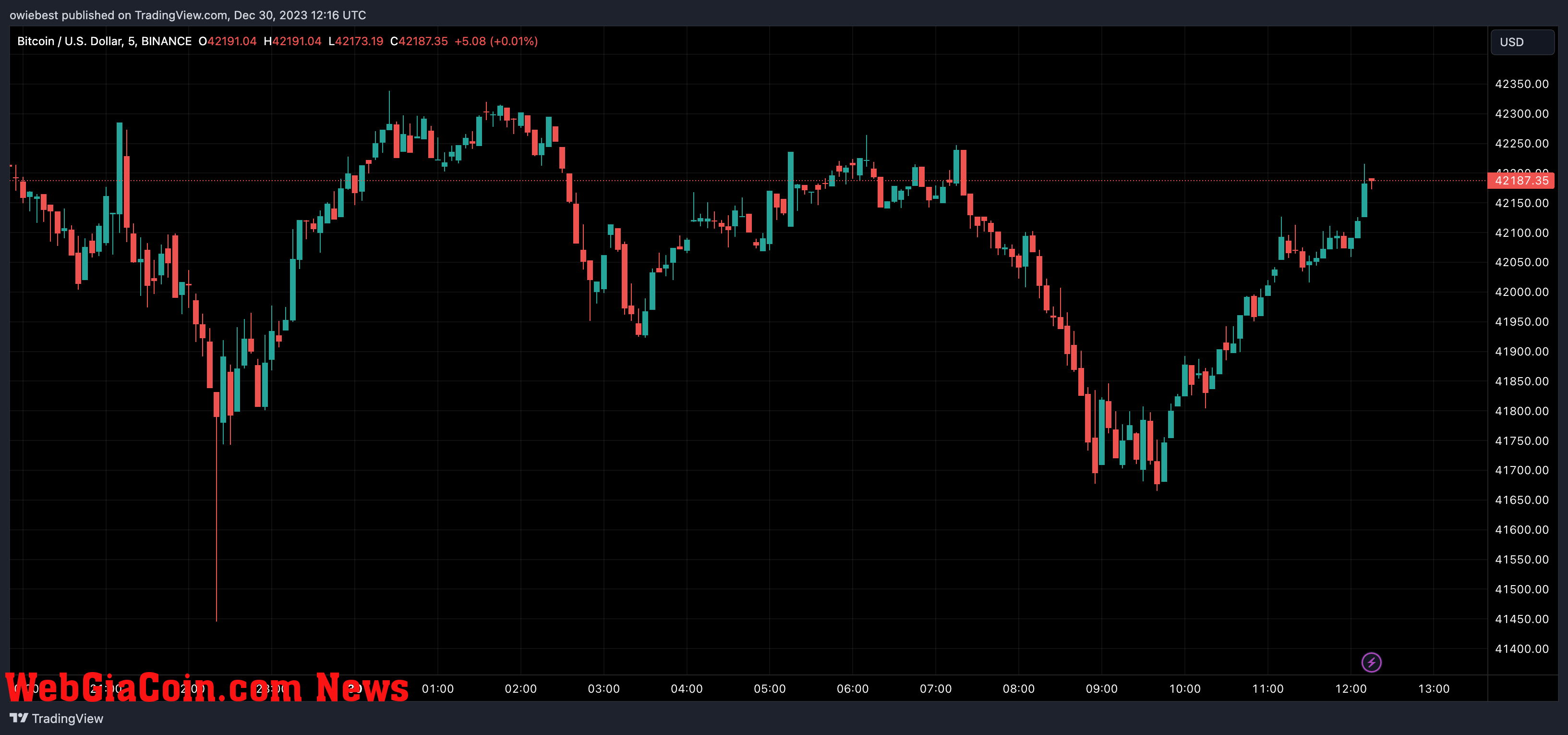Click the 42300.00 price axis label
The width and height of the screenshot is (1568, 735).
[1522, 114]
